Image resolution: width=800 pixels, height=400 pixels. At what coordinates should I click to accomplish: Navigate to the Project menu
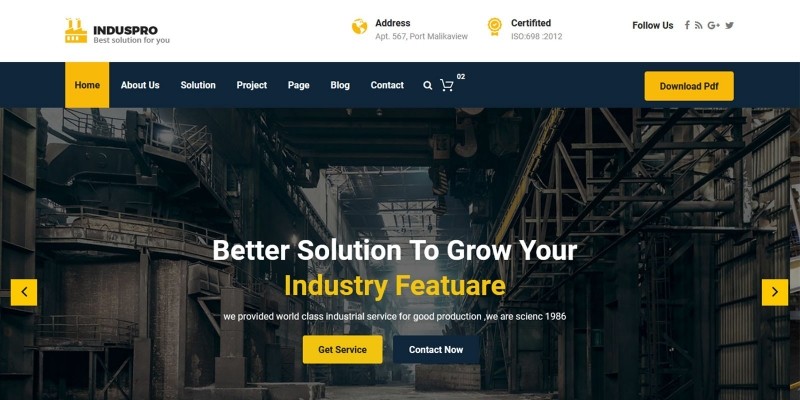pos(252,85)
